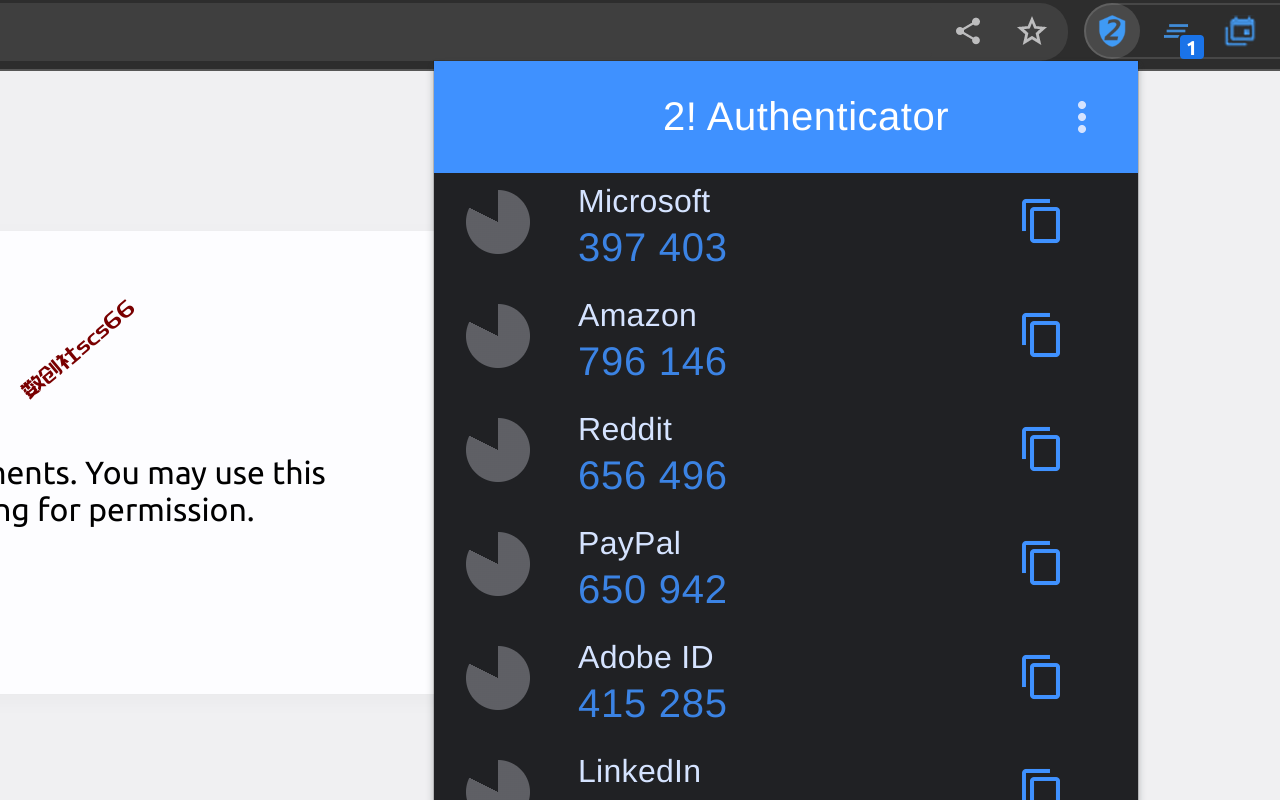
Task: Open the Authenticator three-dot menu
Action: pyautogui.click(x=1081, y=117)
